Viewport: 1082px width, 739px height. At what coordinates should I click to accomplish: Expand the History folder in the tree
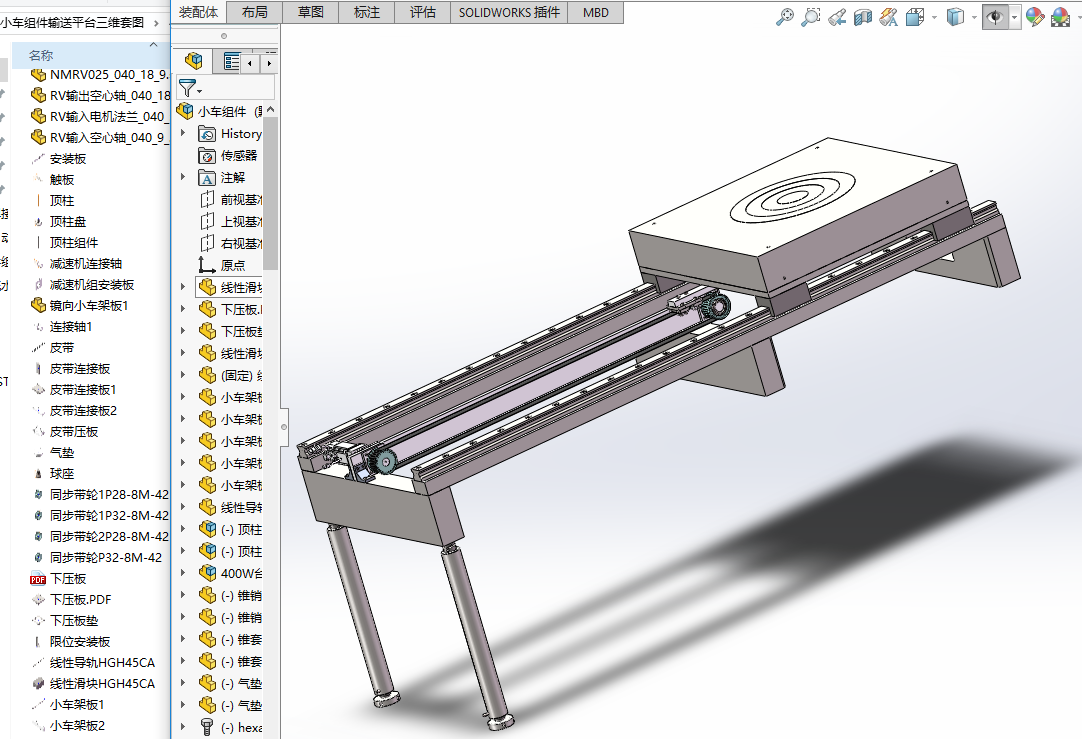[182, 134]
